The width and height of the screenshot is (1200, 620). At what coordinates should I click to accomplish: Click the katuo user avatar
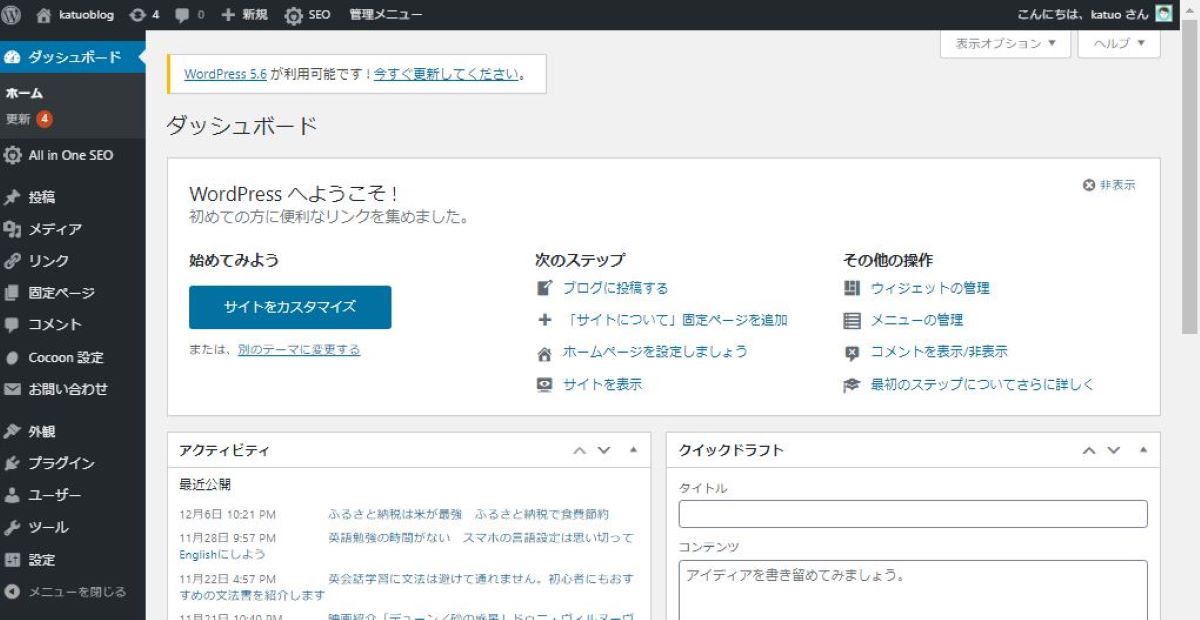click(x=1164, y=15)
